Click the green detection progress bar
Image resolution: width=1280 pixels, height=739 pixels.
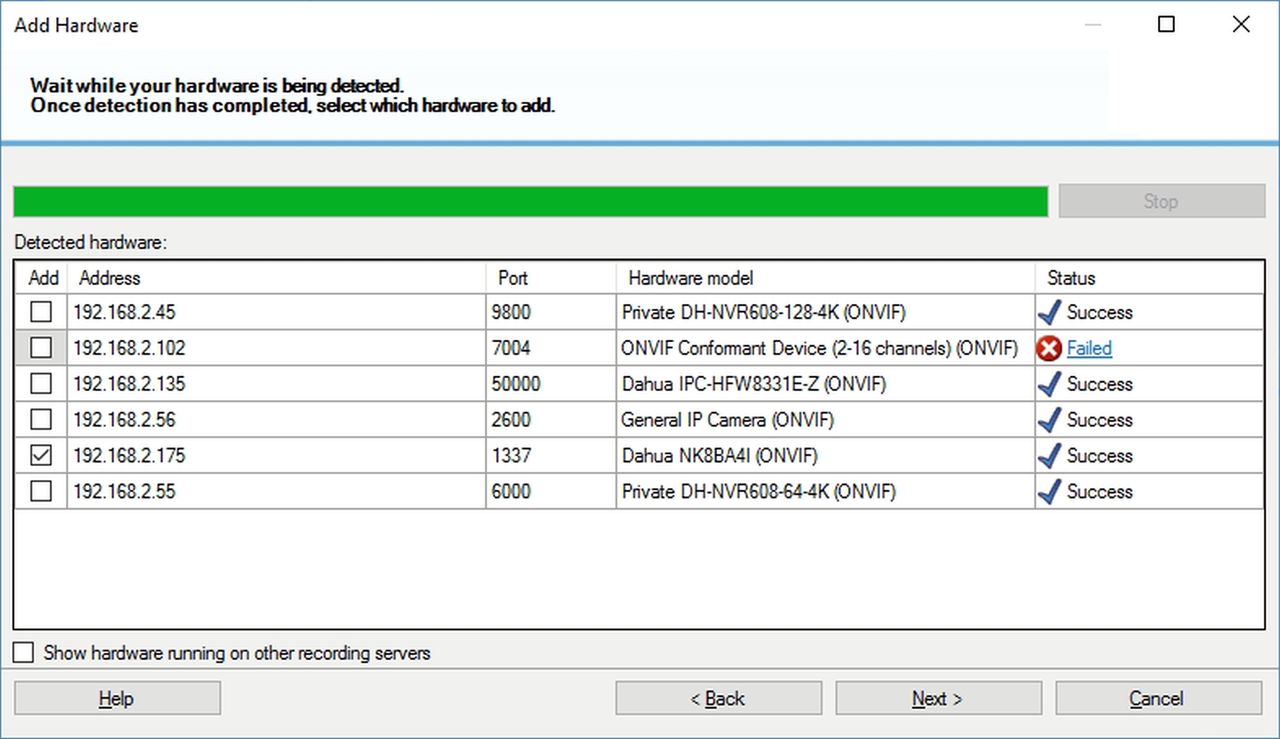point(530,201)
